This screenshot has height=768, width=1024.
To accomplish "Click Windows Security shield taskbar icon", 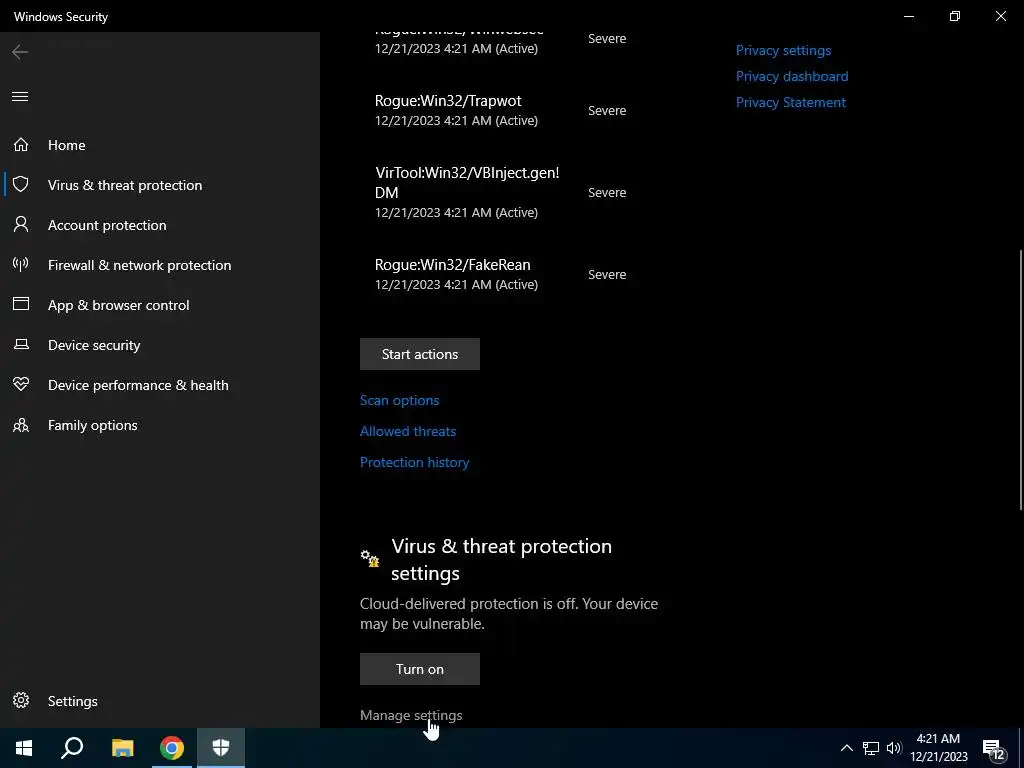I will 221,748.
